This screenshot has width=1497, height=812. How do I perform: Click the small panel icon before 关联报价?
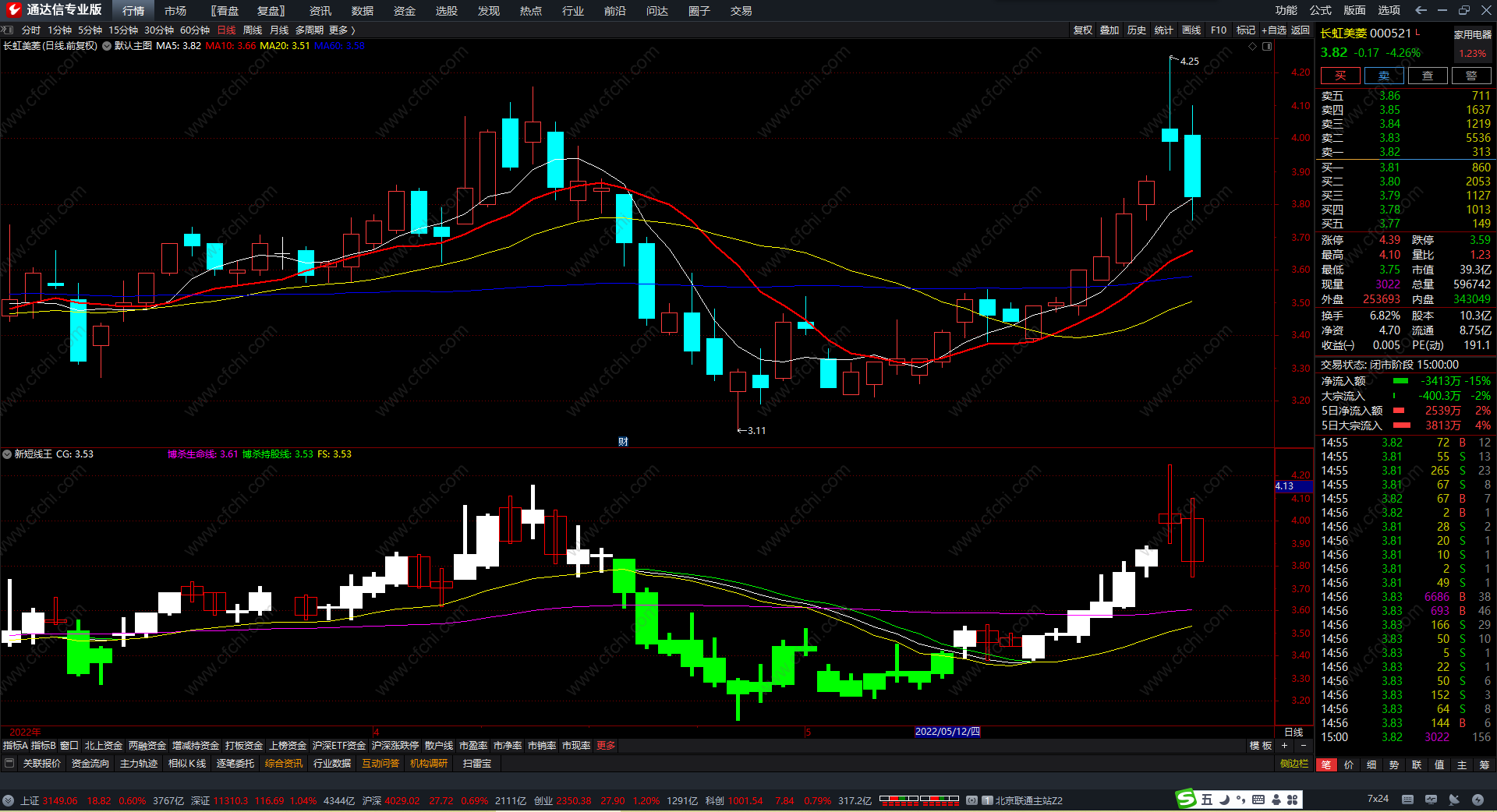click(x=9, y=763)
